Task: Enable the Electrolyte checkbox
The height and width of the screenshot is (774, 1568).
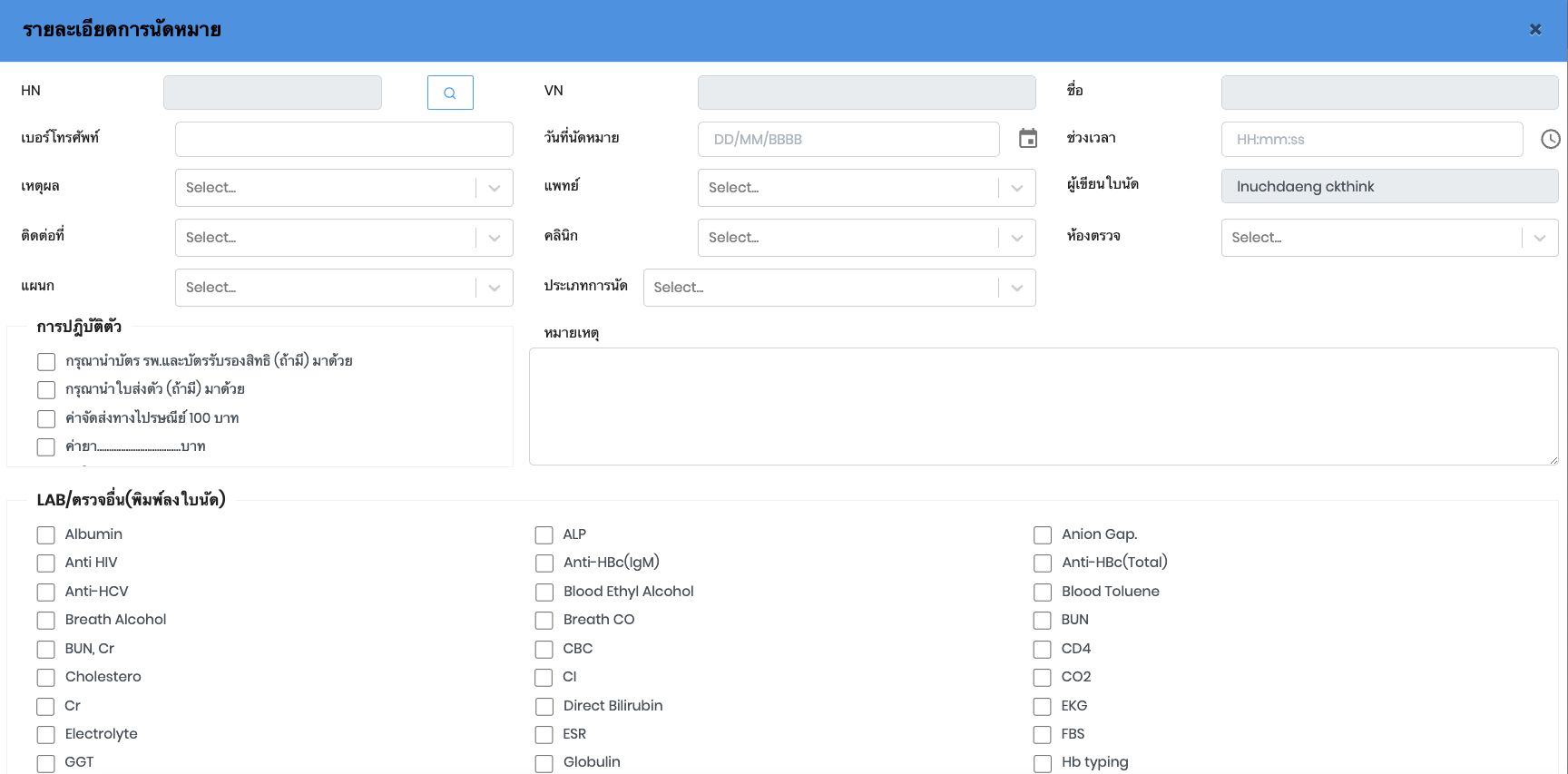Action: (x=46, y=735)
